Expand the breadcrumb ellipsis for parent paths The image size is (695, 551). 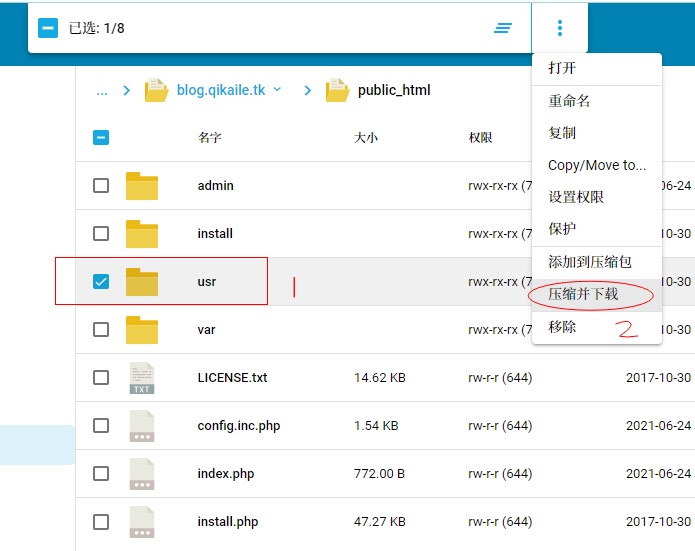click(x=102, y=90)
